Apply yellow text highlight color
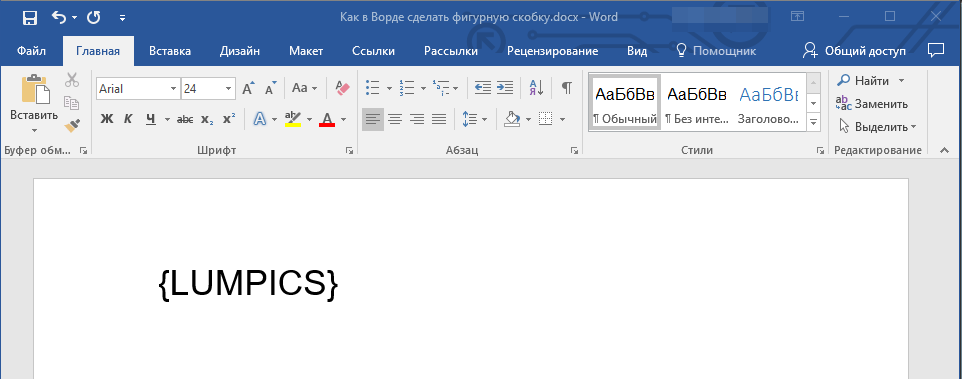Viewport: 962px width, 379px height. (293, 119)
